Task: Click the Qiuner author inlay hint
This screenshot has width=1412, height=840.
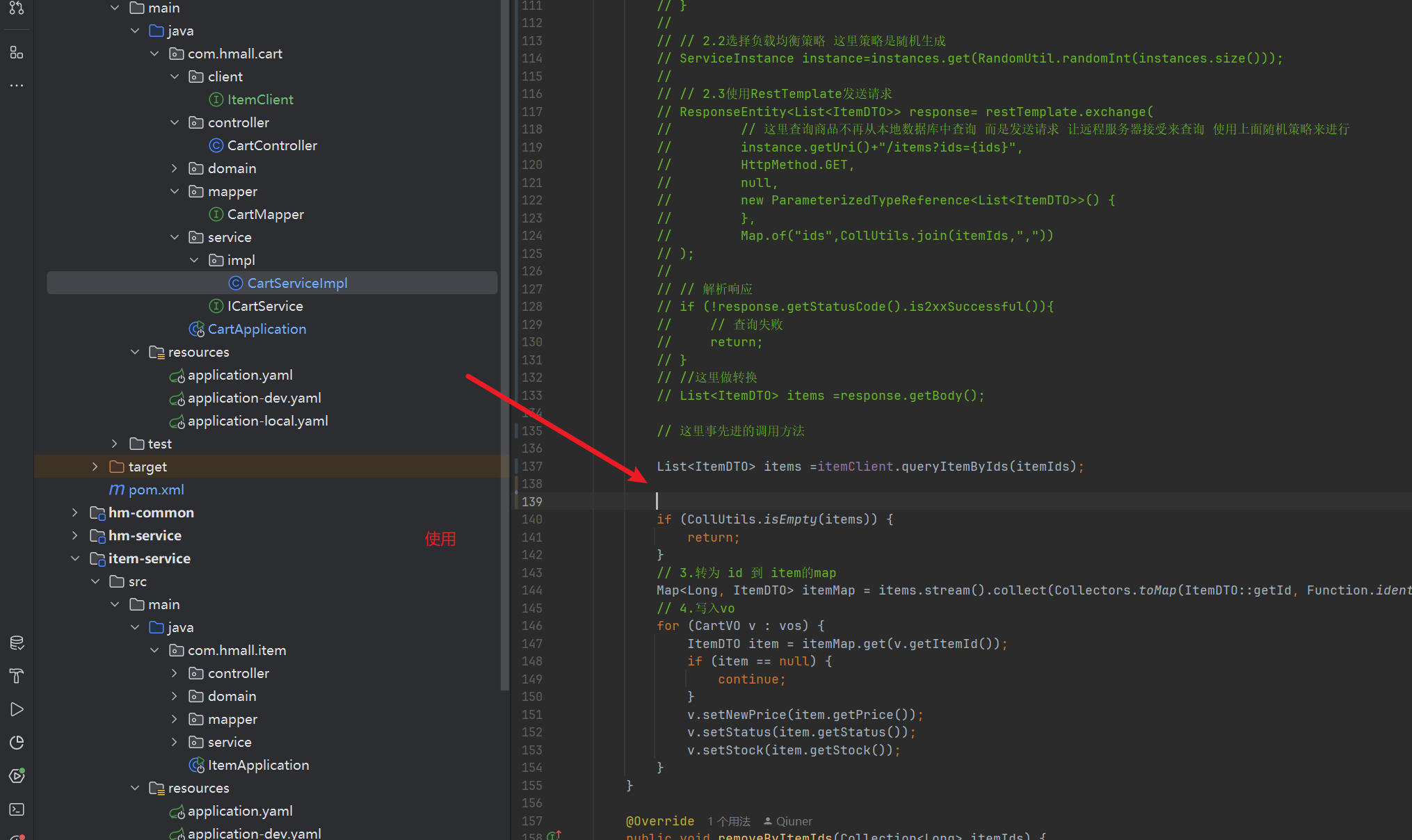Action: pyautogui.click(x=787, y=821)
